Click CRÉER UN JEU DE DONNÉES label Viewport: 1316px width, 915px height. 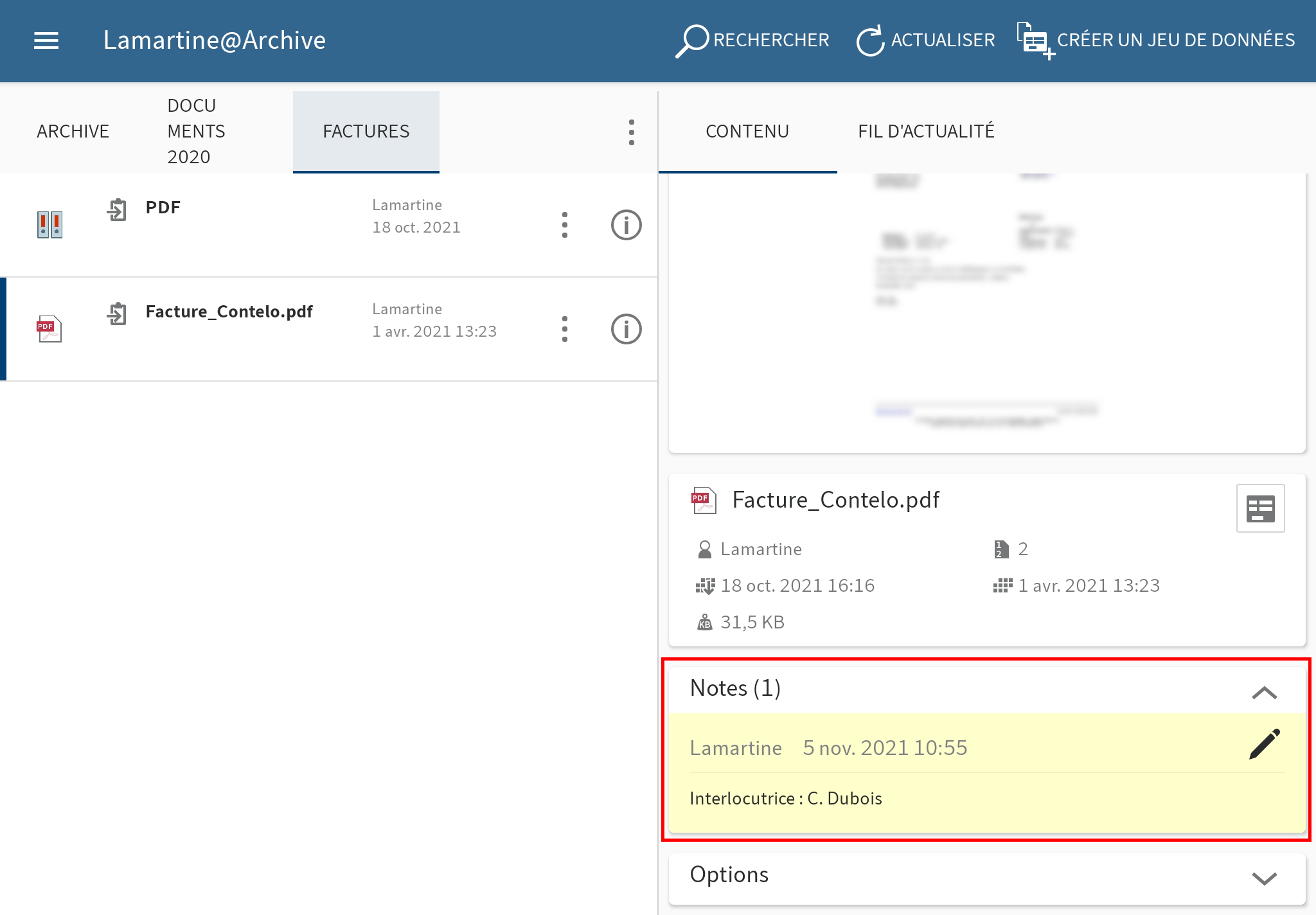(1176, 40)
